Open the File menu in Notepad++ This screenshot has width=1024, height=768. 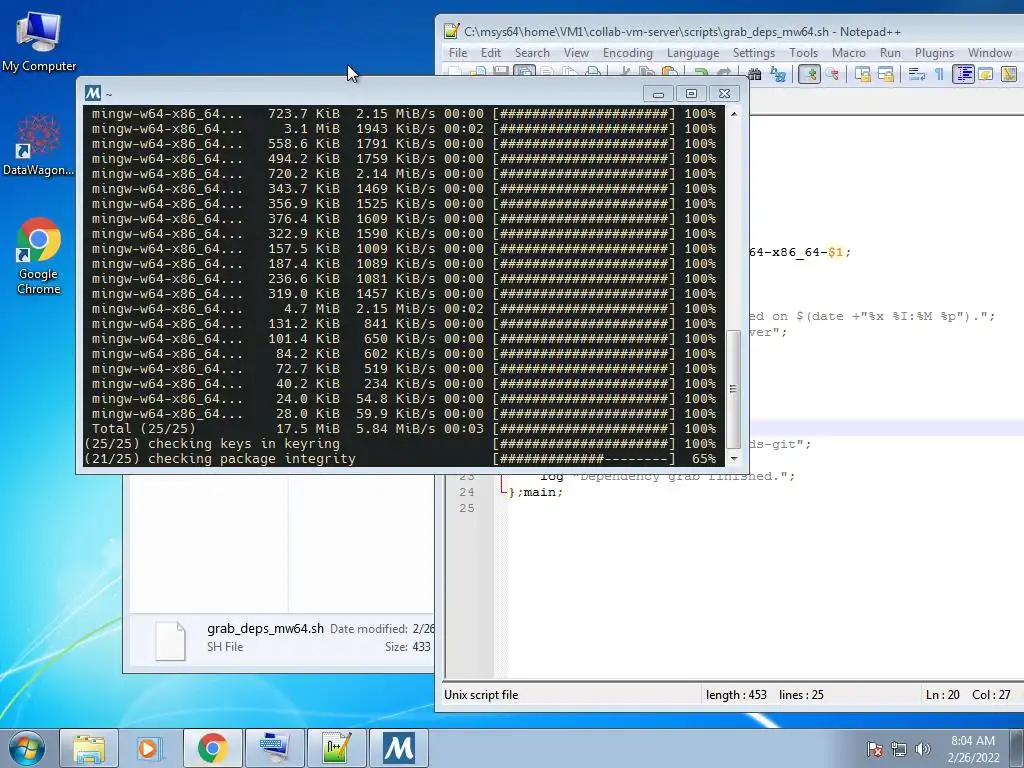click(458, 53)
